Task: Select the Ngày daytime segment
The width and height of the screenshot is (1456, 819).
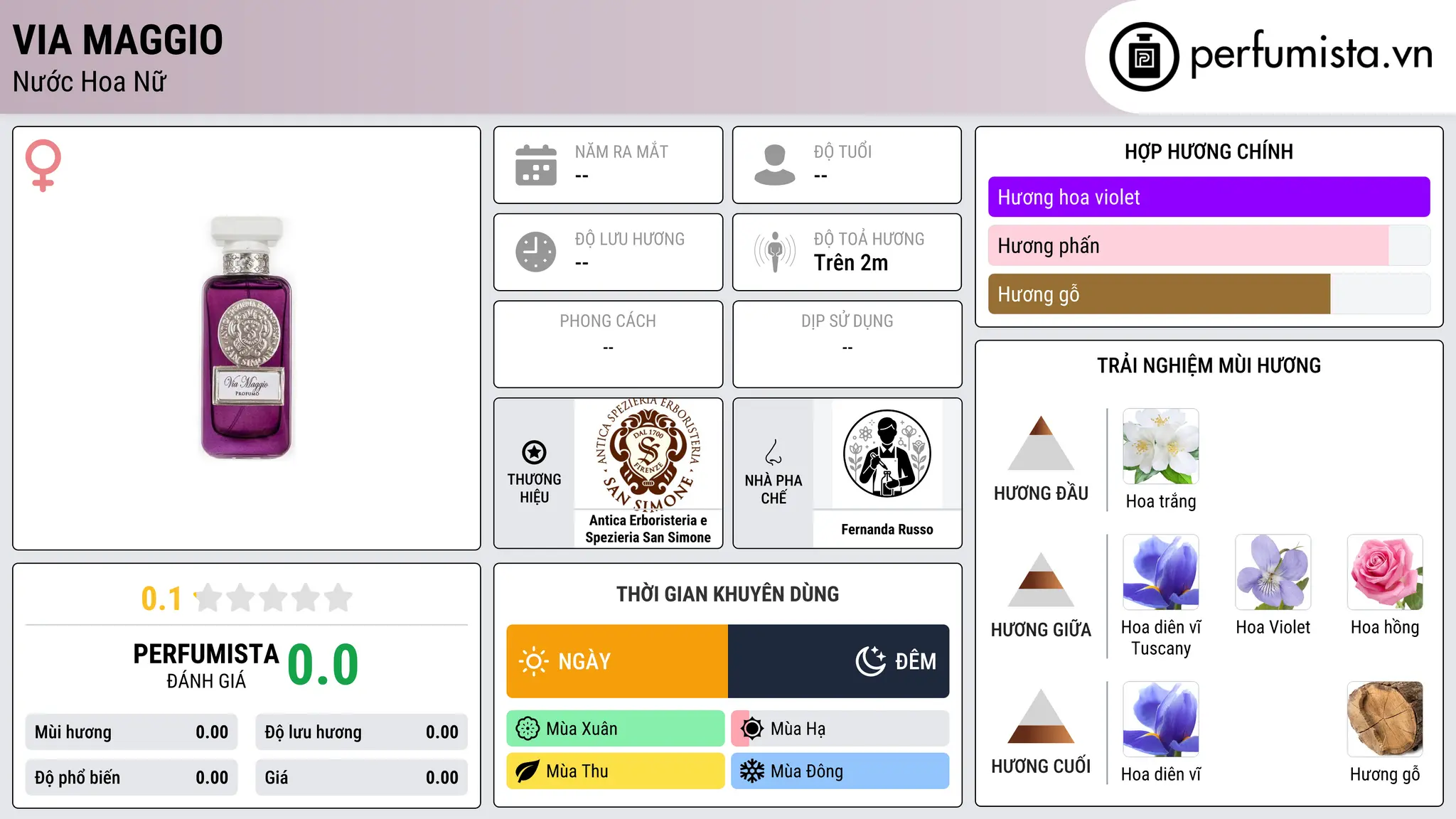Action: click(617, 661)
